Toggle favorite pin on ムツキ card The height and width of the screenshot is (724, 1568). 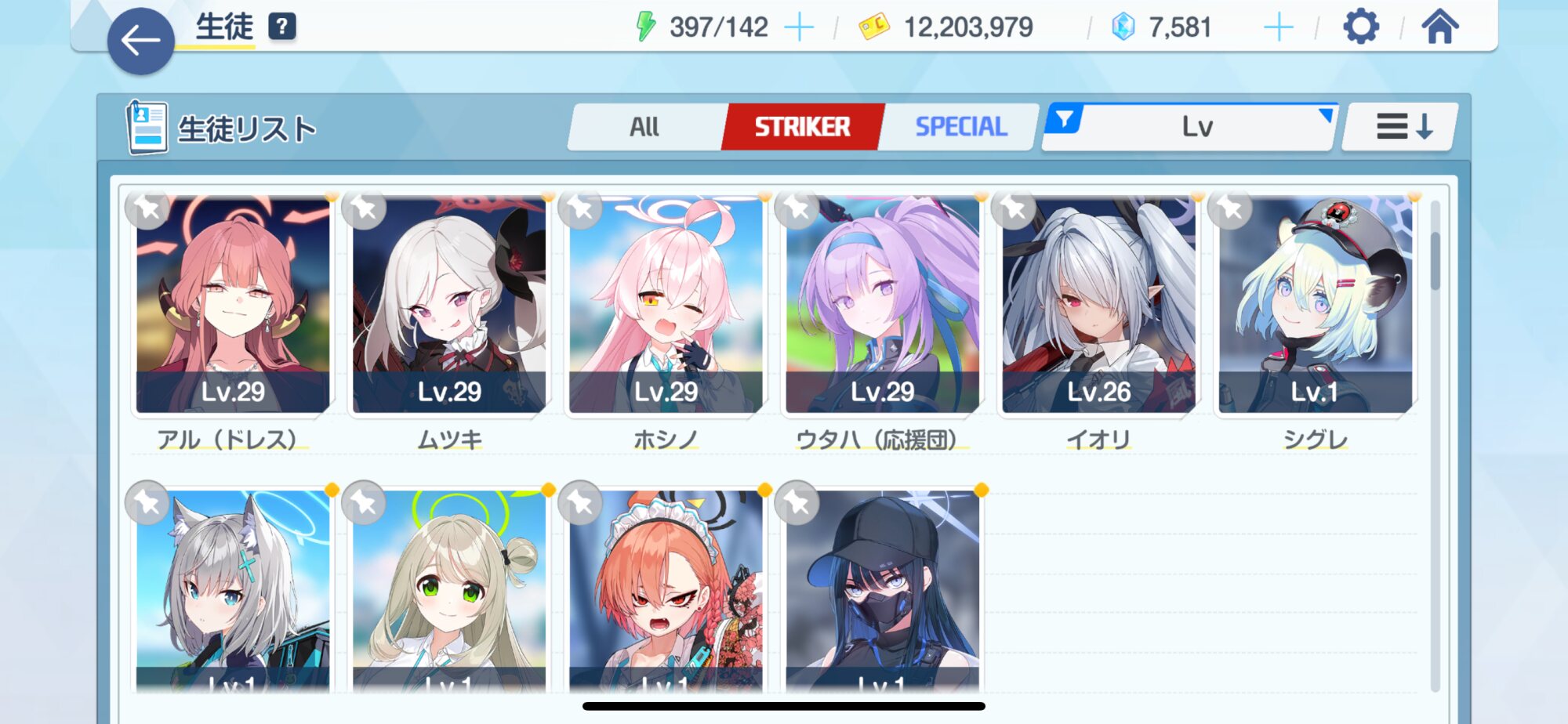tap(365, 208)
